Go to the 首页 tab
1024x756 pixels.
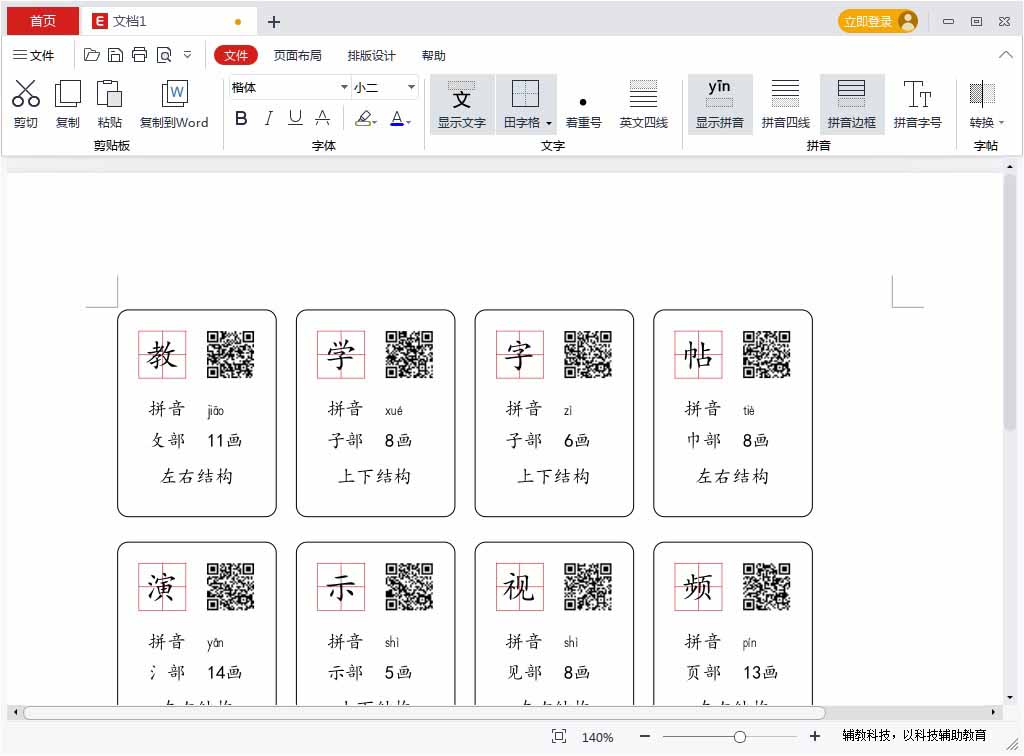coord(43,22)
